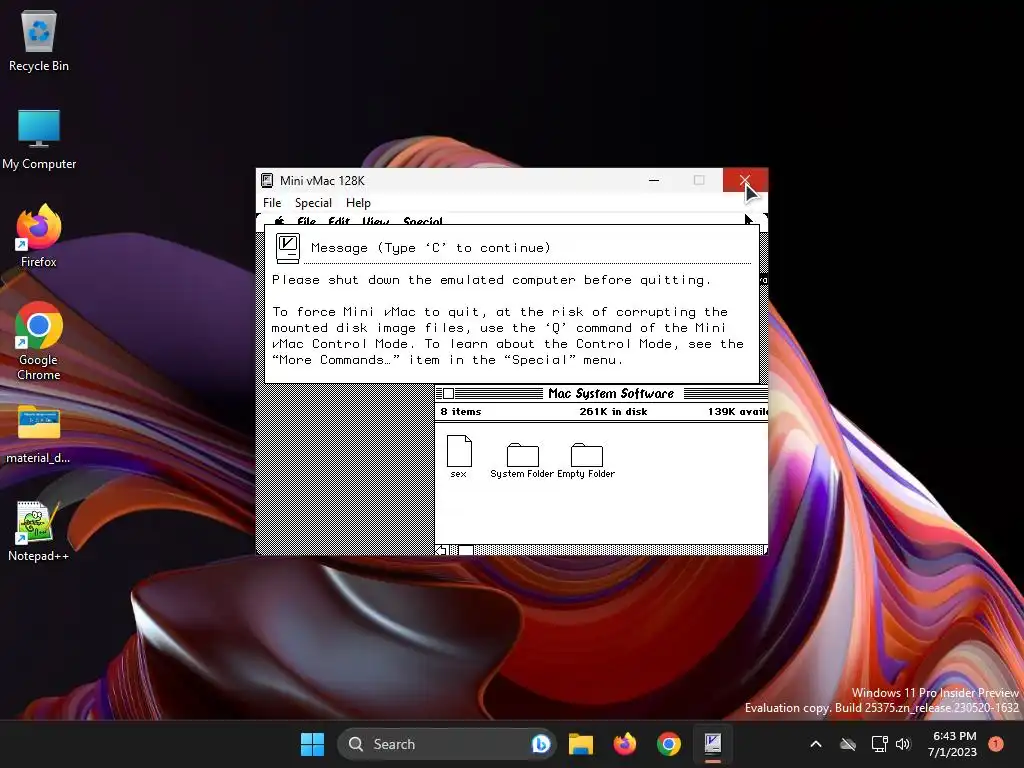Minimize the Mini vMac window
Viewport: 1024px width, 768px height.
(x=654, y=180)
